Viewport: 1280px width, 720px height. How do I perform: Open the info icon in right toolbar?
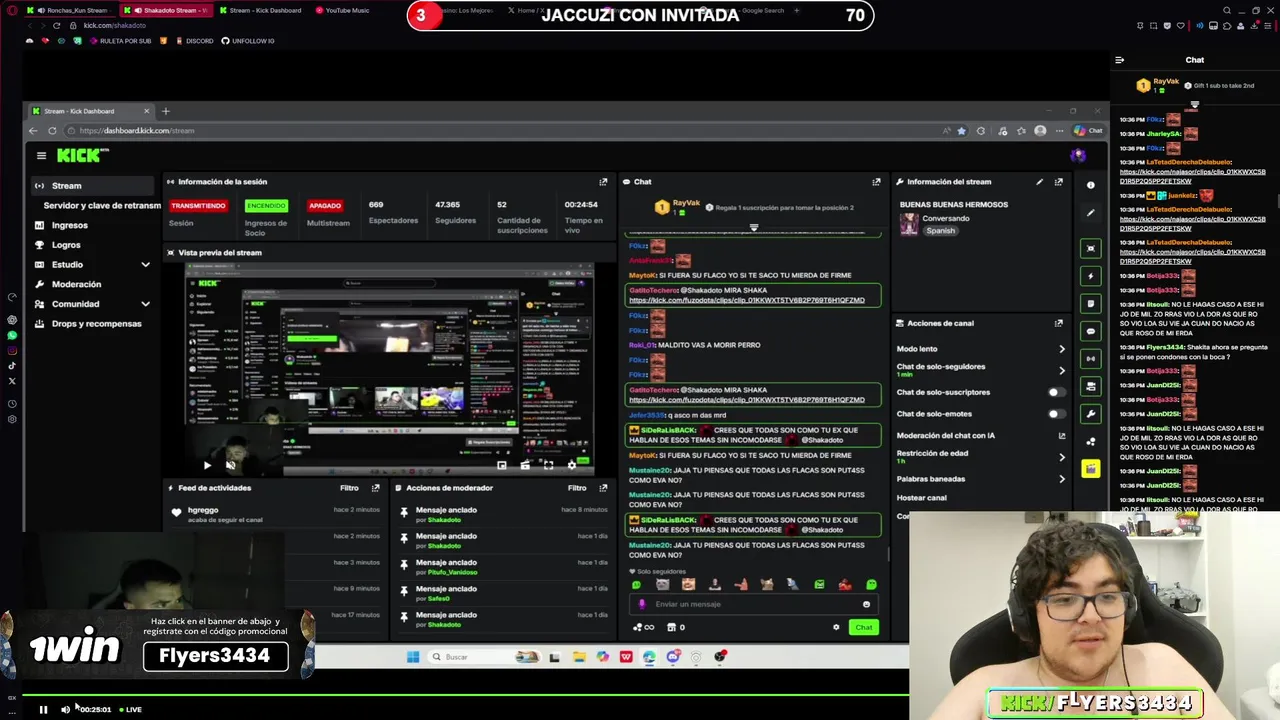[x=1090, y=185]
